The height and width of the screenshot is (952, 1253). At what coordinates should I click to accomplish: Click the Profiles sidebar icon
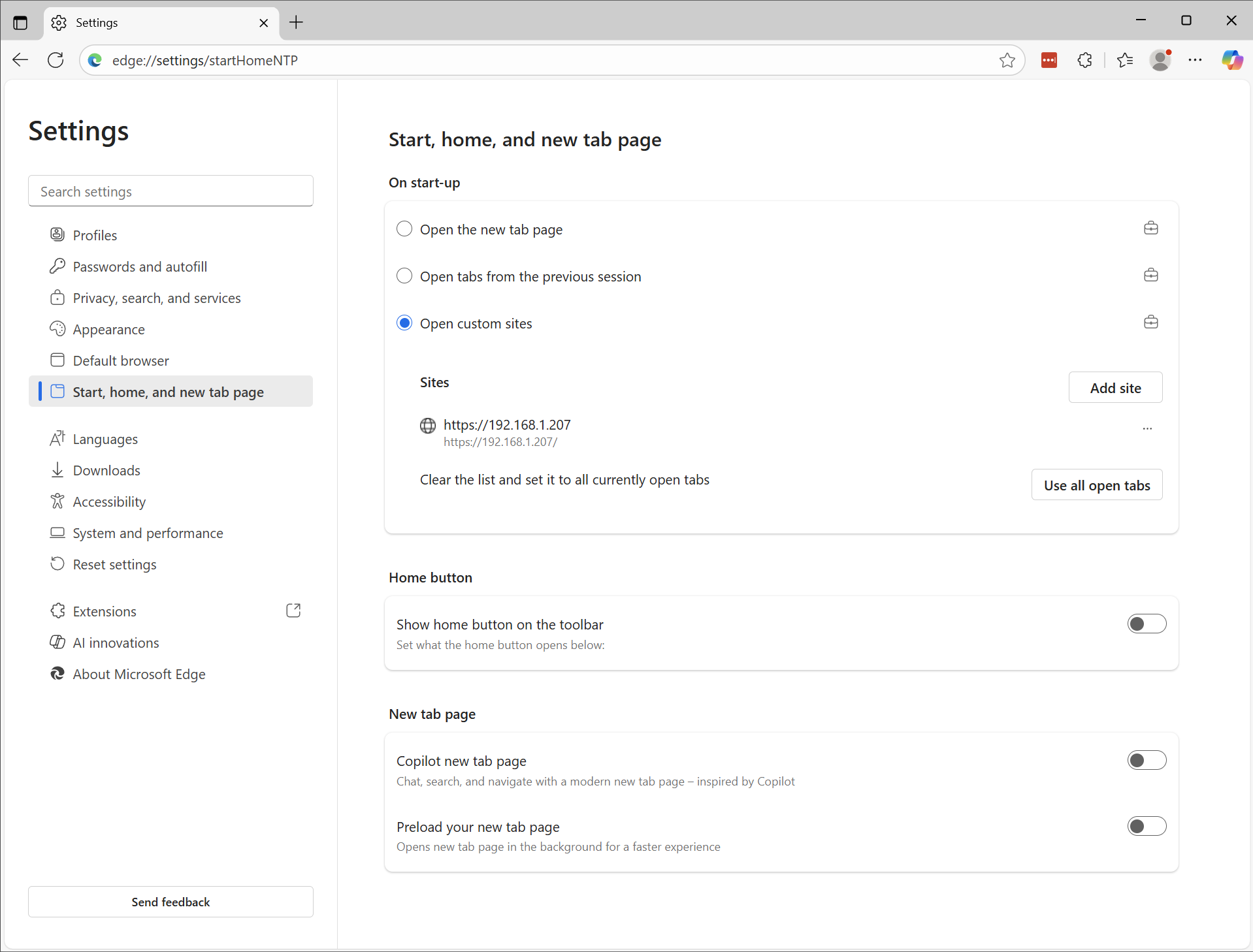57,234
